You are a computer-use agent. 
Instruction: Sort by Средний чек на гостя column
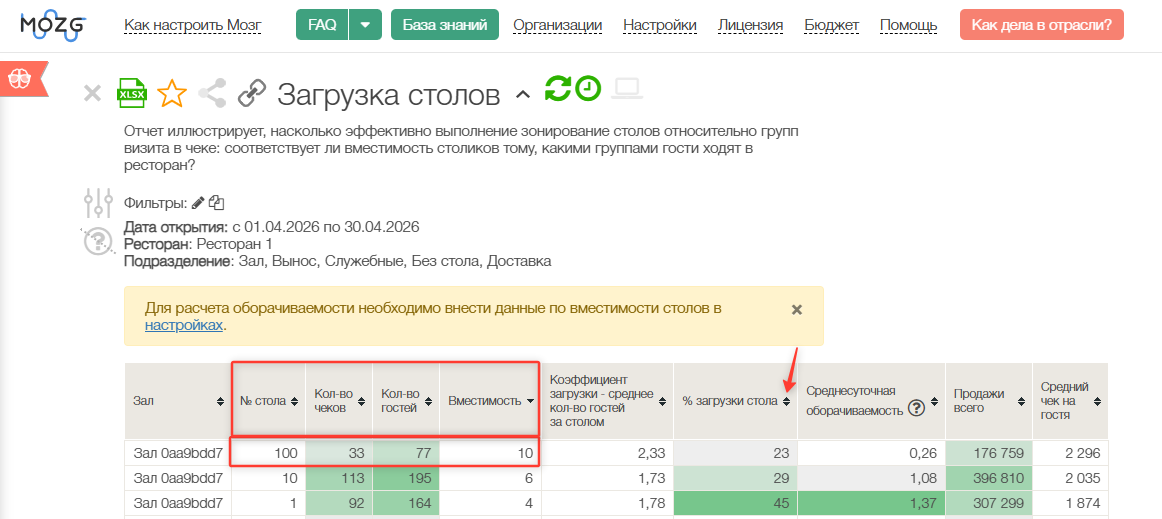click(x=1098, y=401)
